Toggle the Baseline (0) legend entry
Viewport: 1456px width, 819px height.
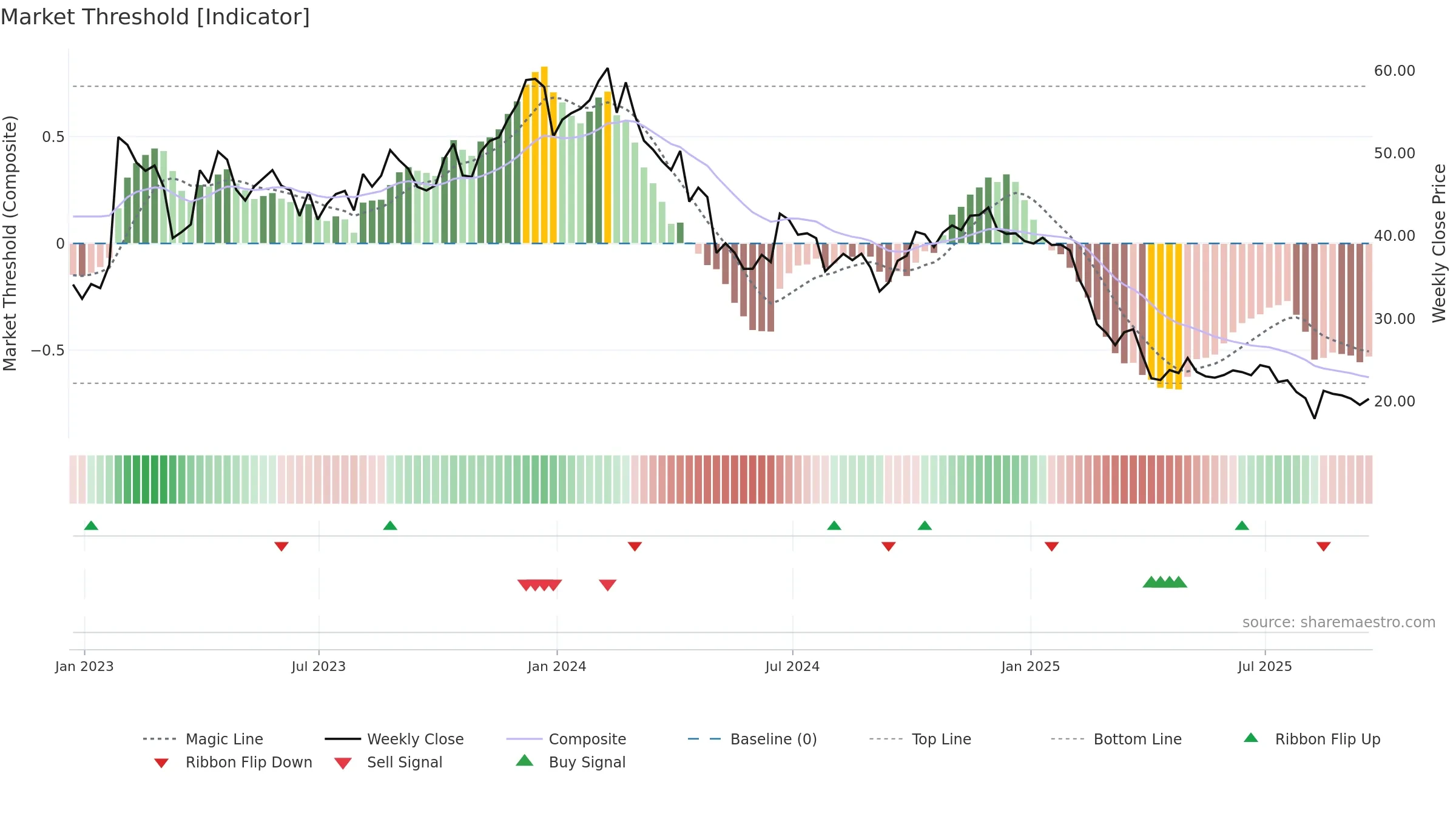coord(752,739)
